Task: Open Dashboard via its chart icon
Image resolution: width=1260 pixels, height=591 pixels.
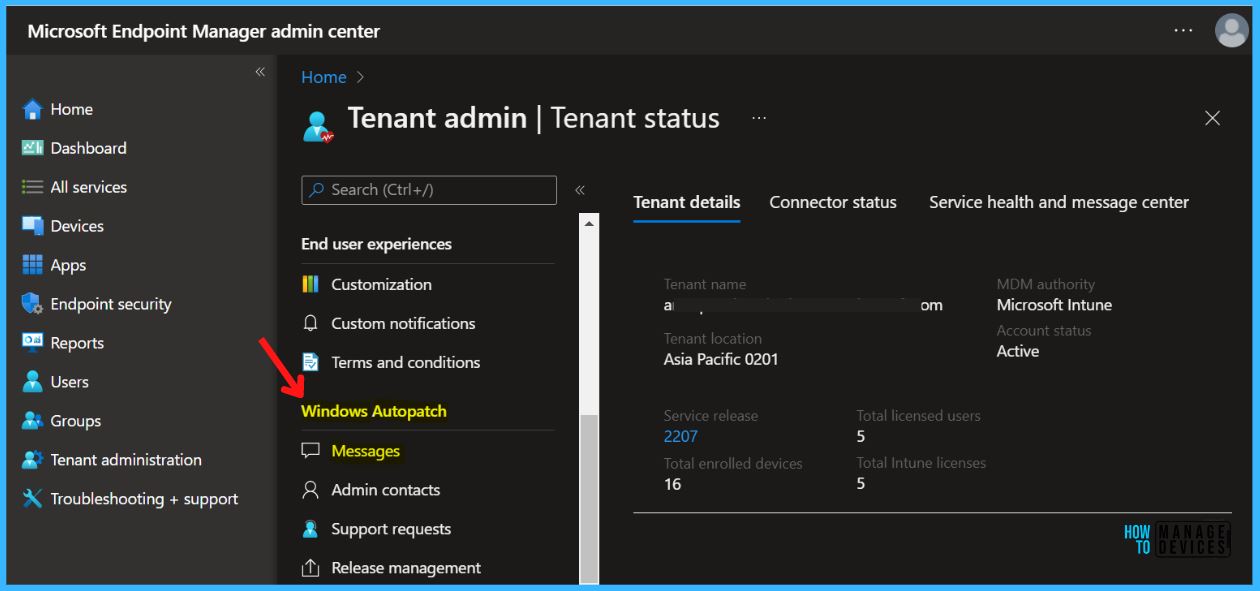Action: tap(32, 148)
